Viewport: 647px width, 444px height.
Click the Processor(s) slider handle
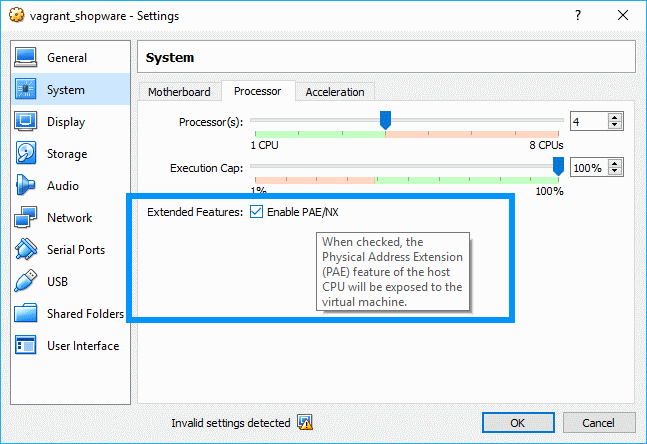pyautogui.click(x=385, y=121)
